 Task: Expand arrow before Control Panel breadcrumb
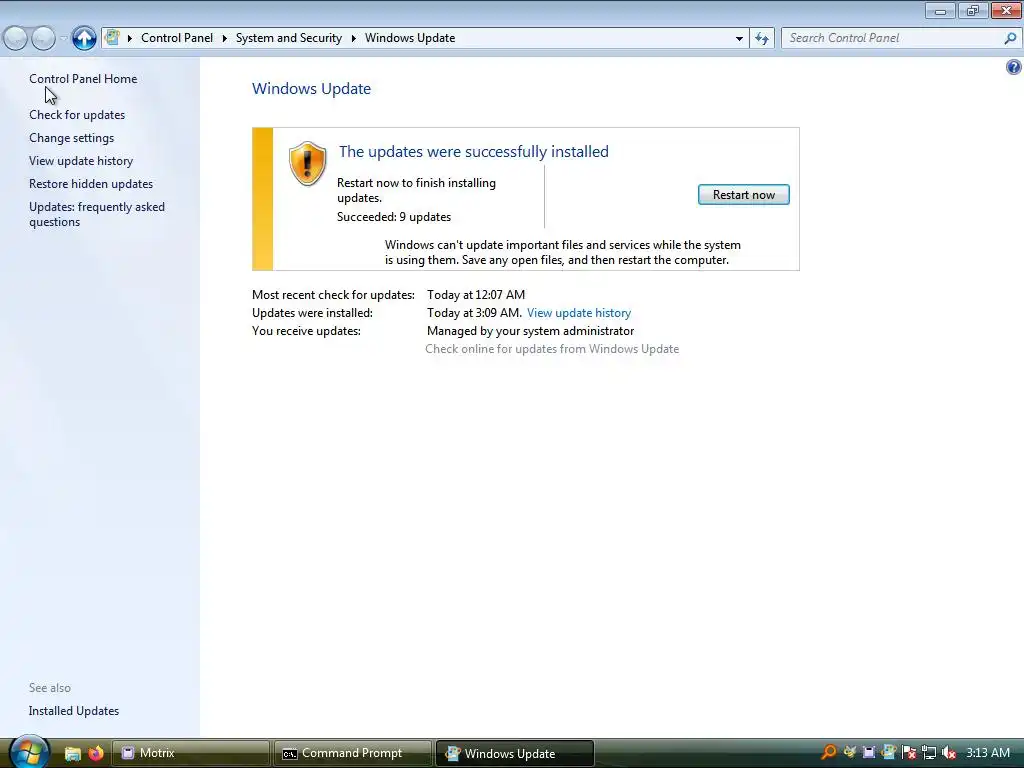point(129,38)
